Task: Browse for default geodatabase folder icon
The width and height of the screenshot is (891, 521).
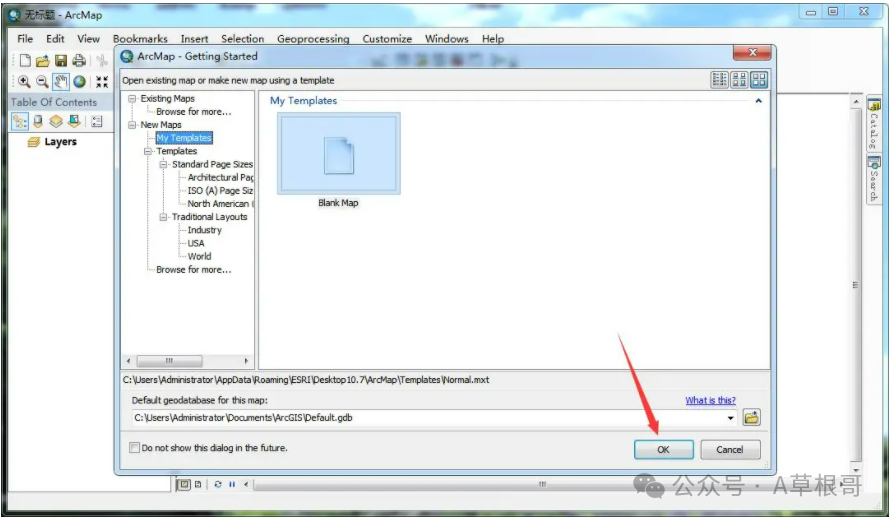Action: pos(751,418)
